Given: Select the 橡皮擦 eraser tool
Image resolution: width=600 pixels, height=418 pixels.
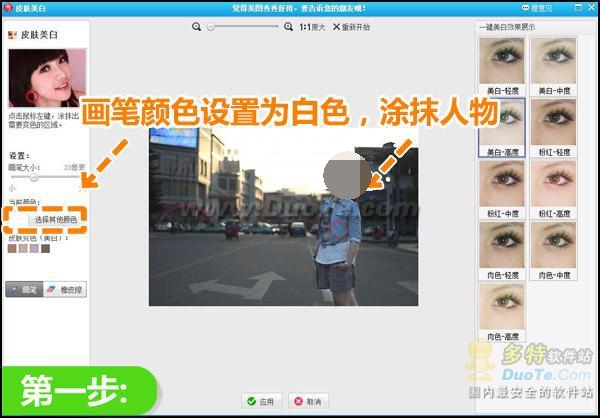Looking at the screenshot, I should coord(65,290).
